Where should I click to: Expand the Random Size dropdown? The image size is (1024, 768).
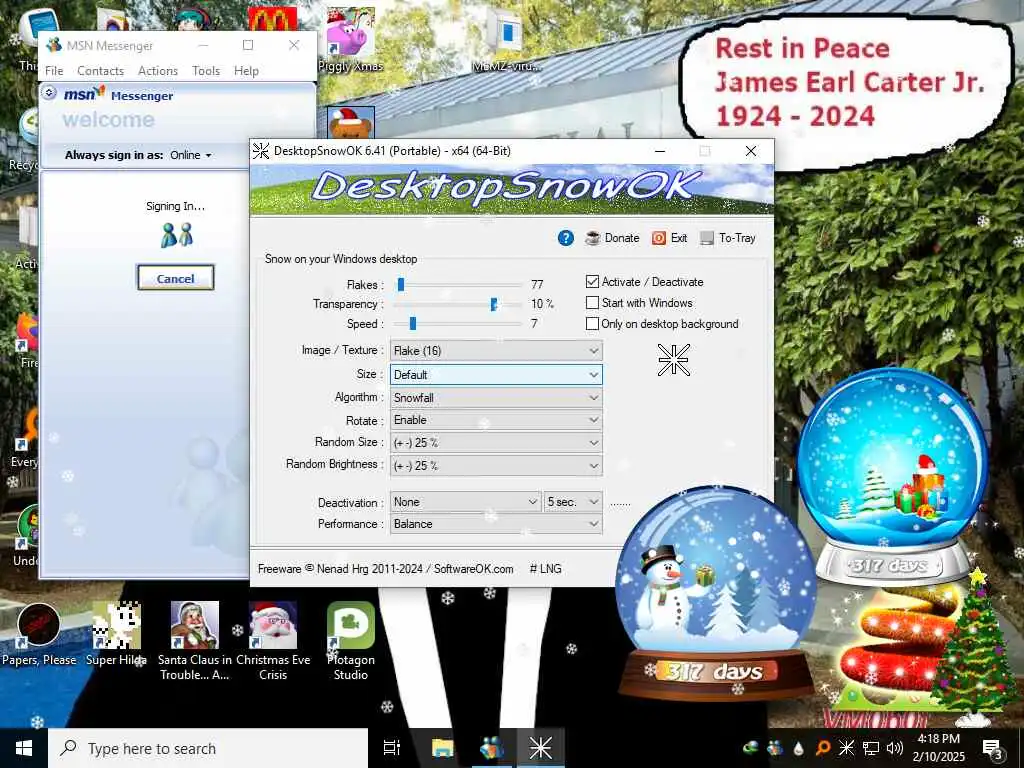[496, 443]
